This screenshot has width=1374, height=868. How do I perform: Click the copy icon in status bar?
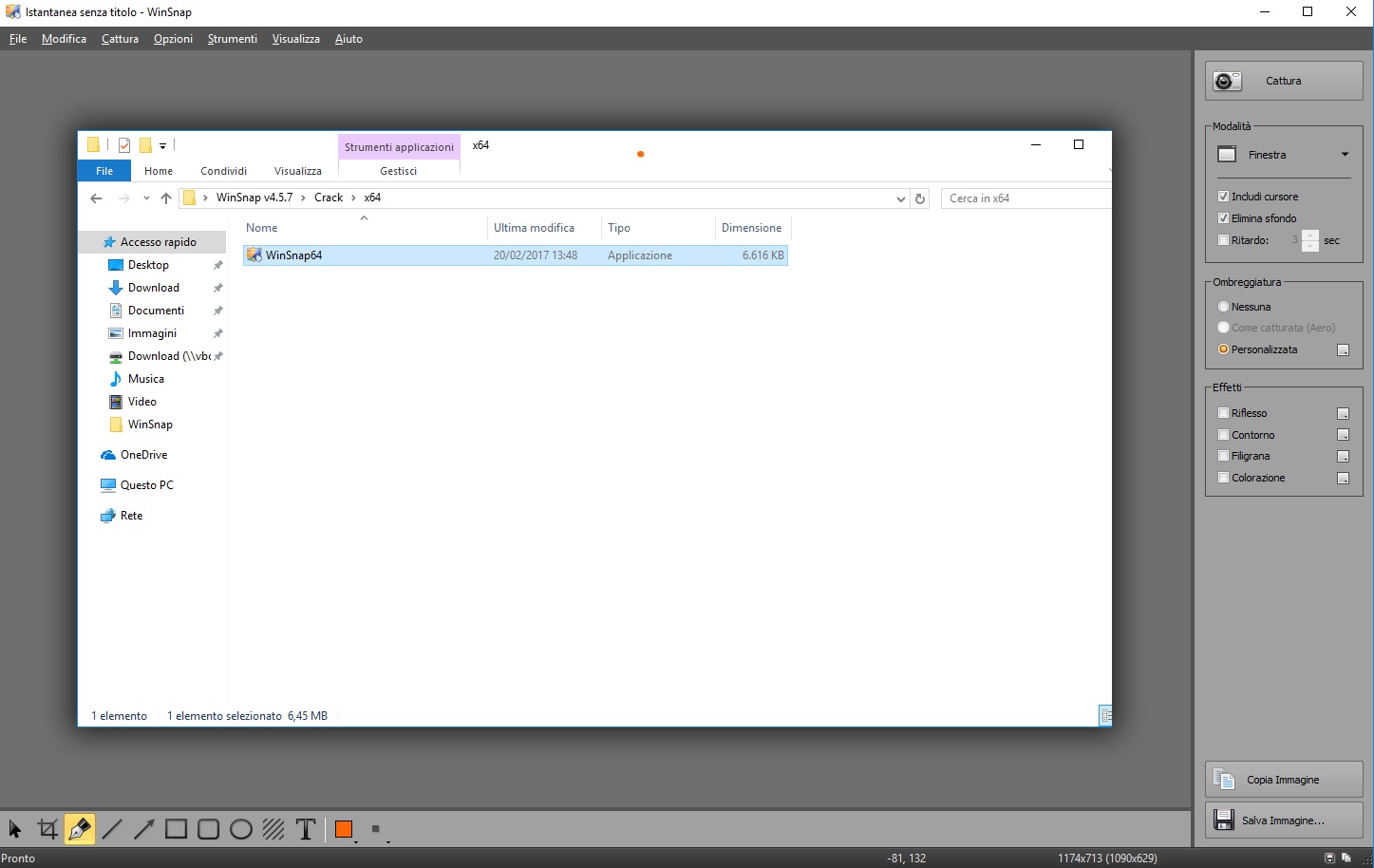(x=1346, y=858)
